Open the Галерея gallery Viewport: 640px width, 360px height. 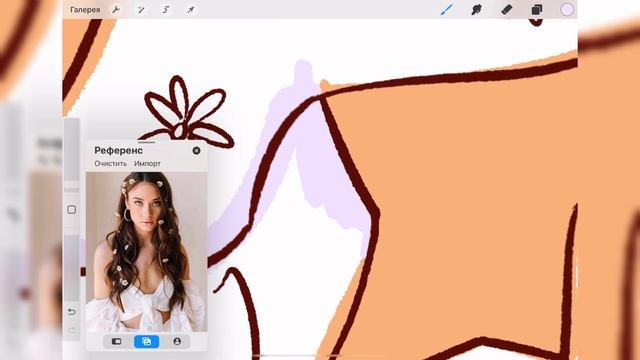(x=85, y=9)
